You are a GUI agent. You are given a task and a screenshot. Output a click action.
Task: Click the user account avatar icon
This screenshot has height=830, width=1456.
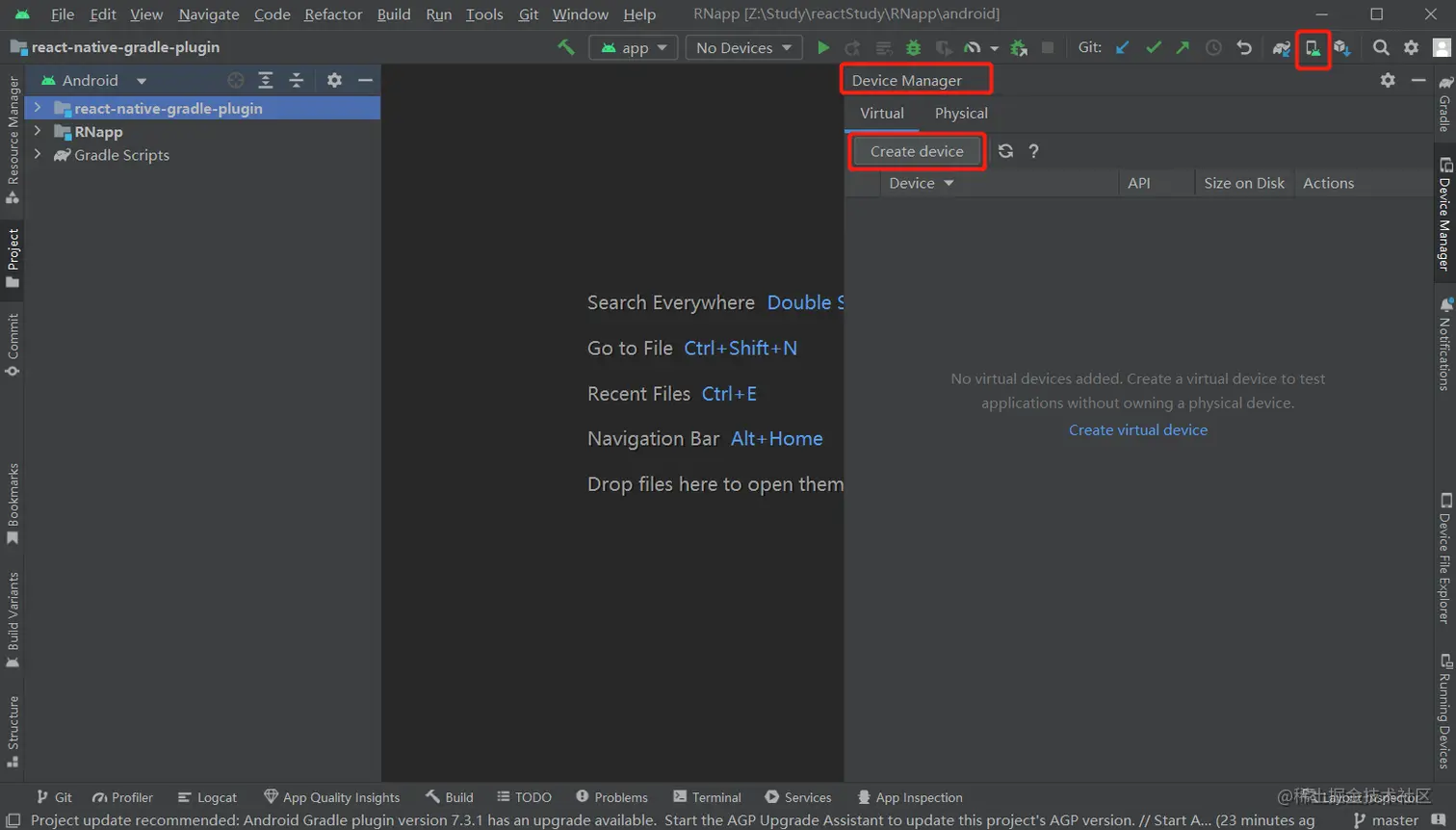(x=1442, y=47)
